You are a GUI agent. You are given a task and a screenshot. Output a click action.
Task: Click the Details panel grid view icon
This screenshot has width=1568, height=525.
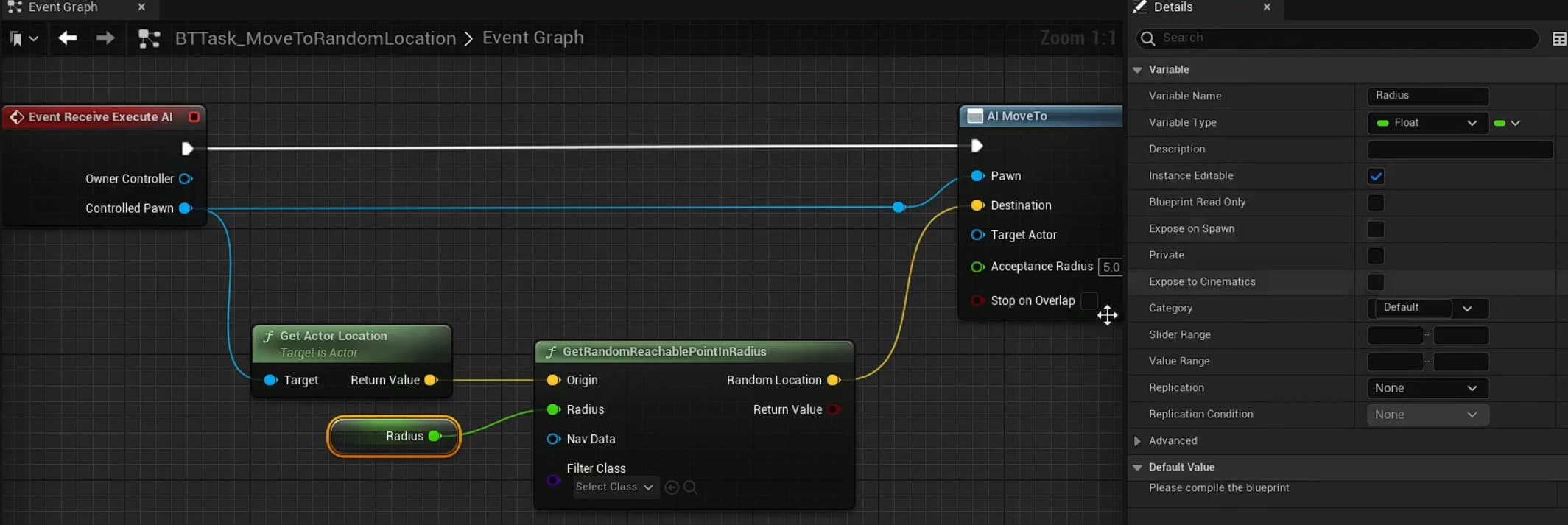1558,39
